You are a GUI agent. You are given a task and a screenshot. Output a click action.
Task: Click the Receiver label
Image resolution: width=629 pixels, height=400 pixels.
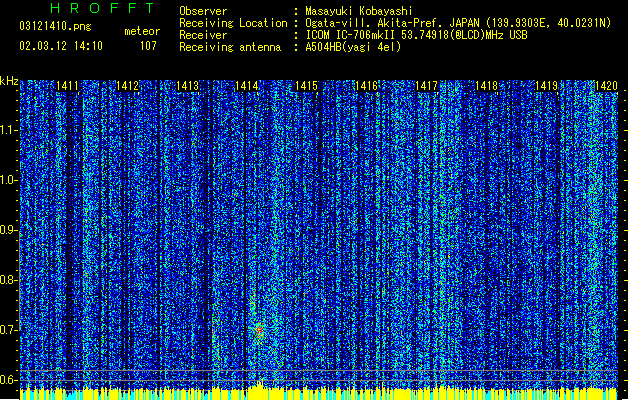coord(203,35)
